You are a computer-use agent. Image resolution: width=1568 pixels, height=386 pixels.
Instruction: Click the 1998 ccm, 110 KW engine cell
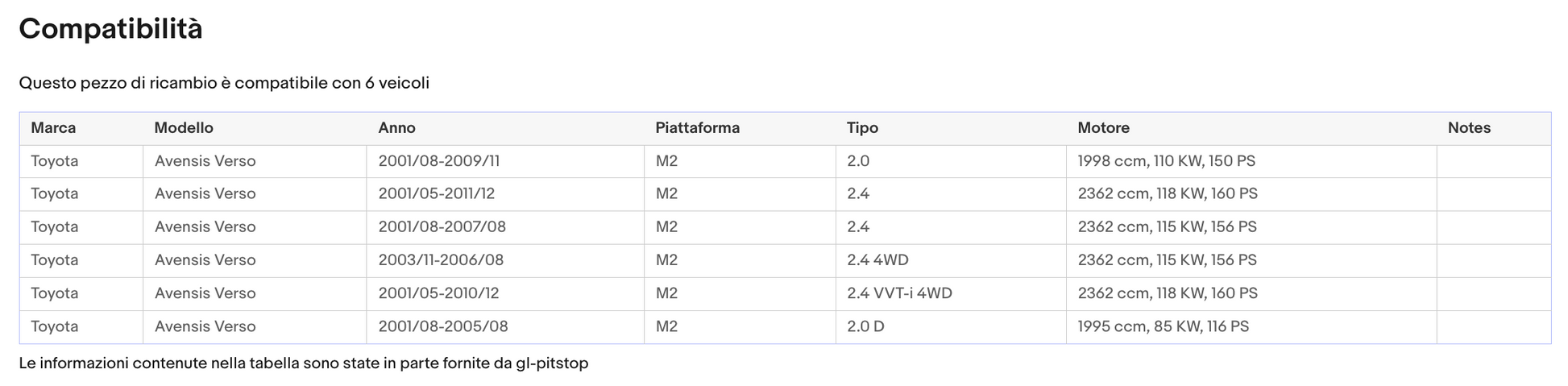(x=1251, y=161)
